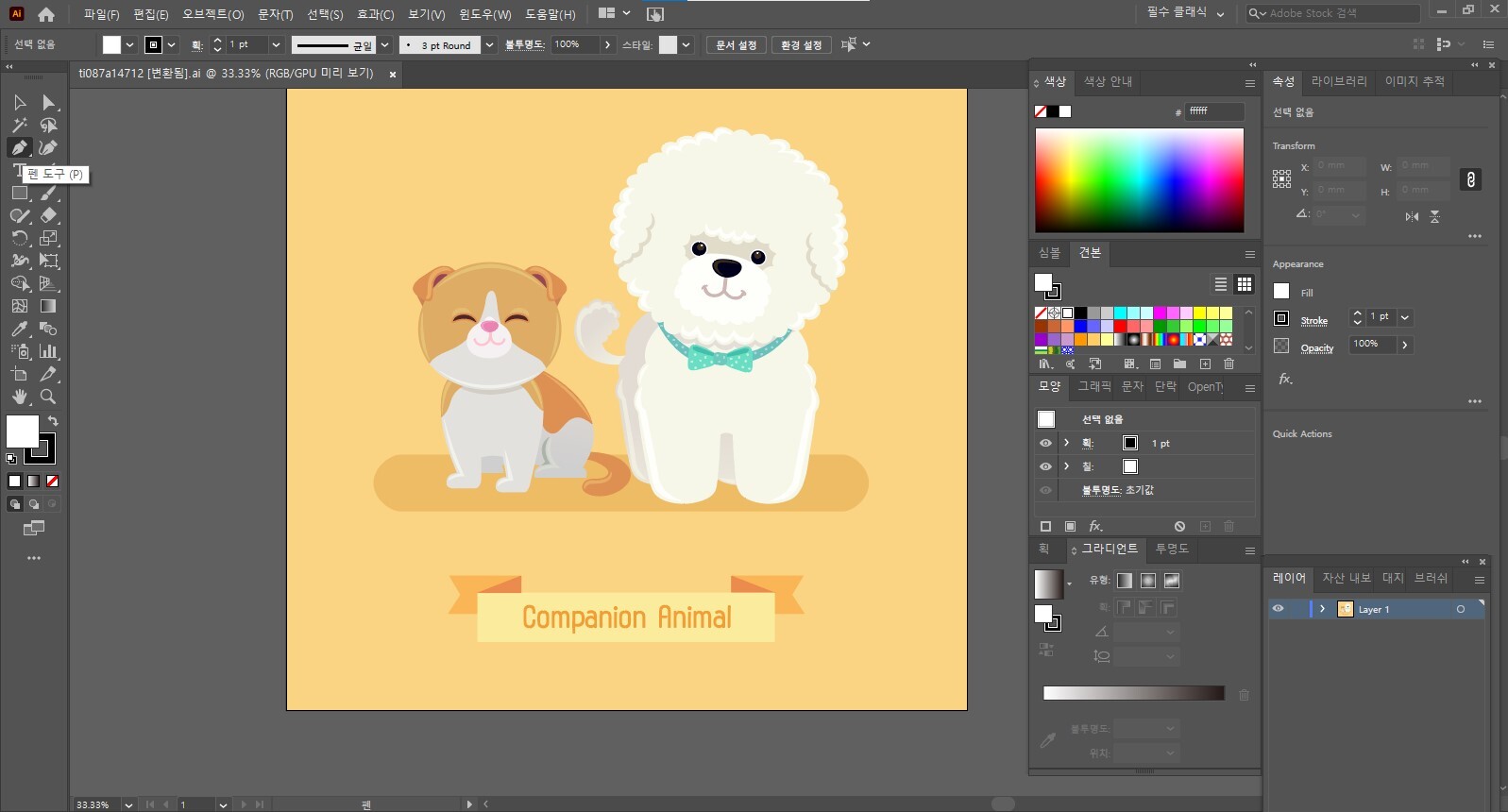
Task: Create a new swatch in the swatches panel
Action: (x=1205, y=364)
